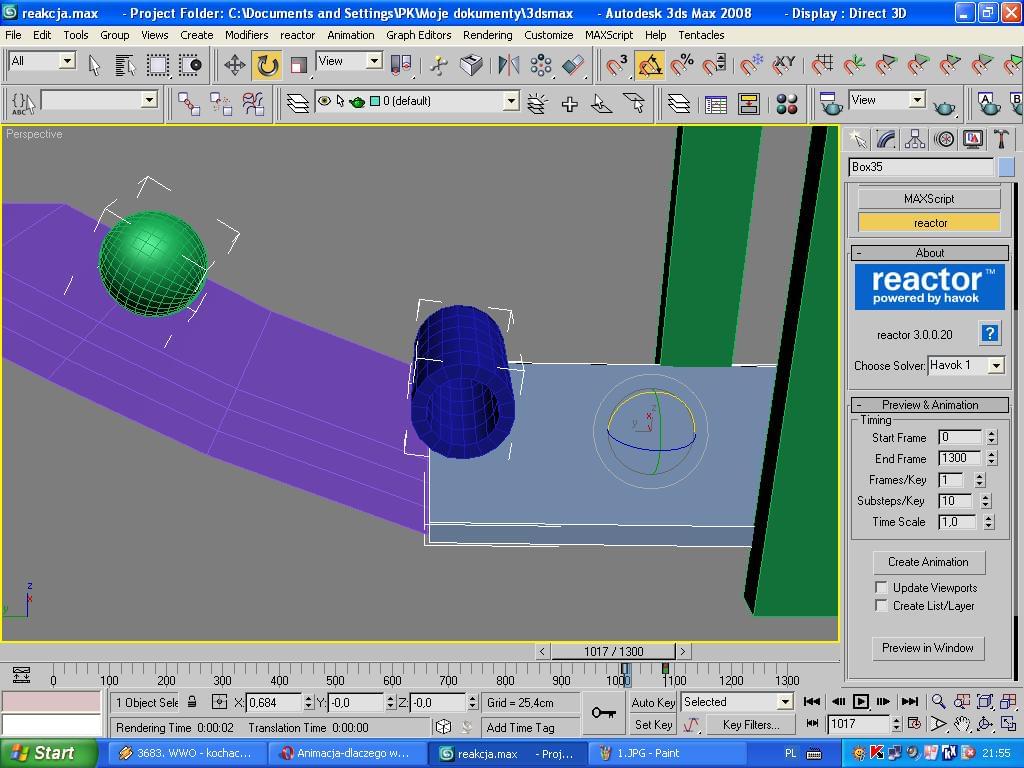The width and height of the screenshot is (1024, 768).
Task: Toggle the Selection Lock padlock
Action: click(x=192, y=702)
